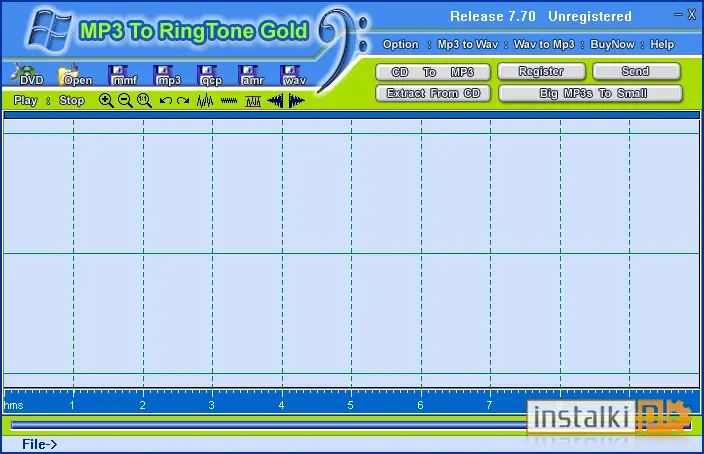The image size is (704, 454).
Task: Stop audio playback
Action: pyautogui.click(x=72, y=100)
